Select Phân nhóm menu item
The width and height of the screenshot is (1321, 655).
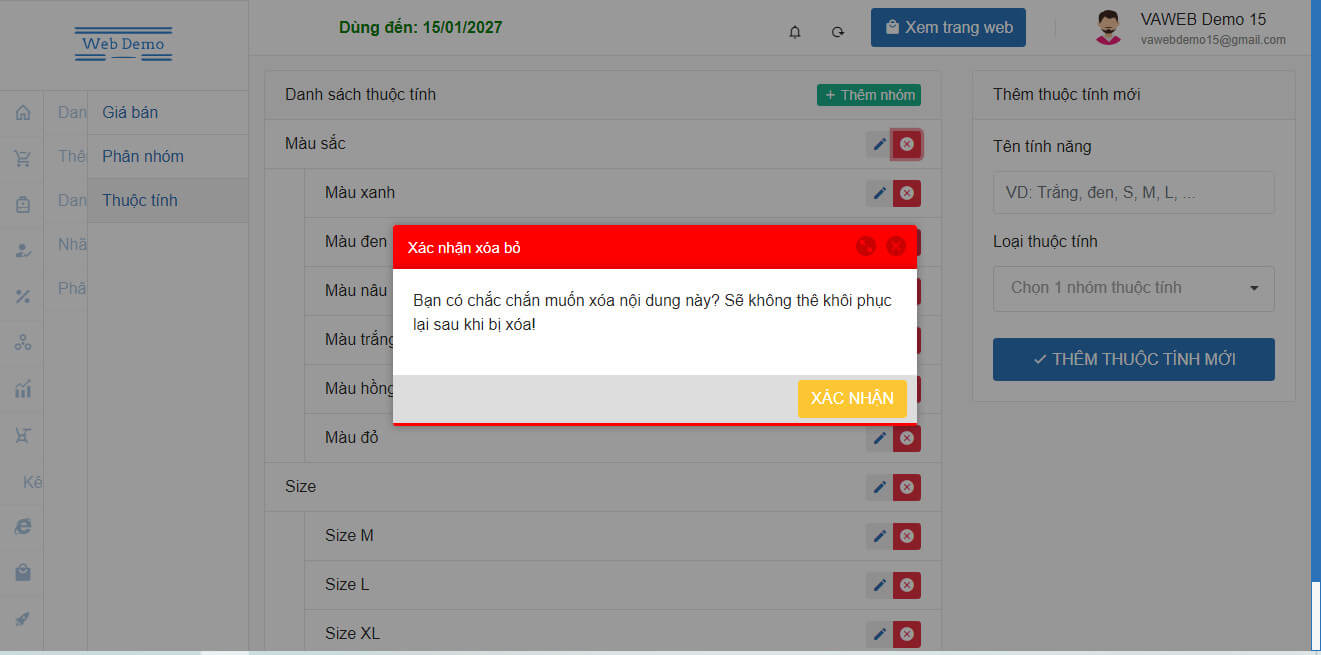click(143, 157)
